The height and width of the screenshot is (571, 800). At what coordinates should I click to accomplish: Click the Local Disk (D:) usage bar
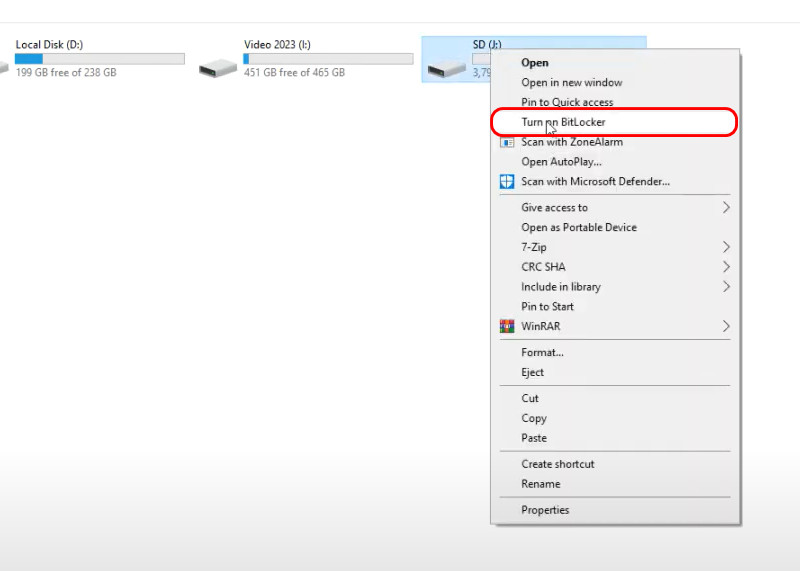click(100, 59)
